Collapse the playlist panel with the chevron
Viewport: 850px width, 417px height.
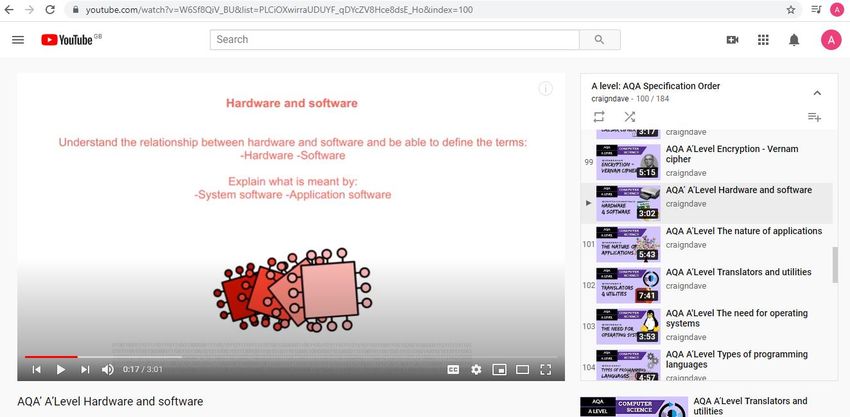(817, 93)
